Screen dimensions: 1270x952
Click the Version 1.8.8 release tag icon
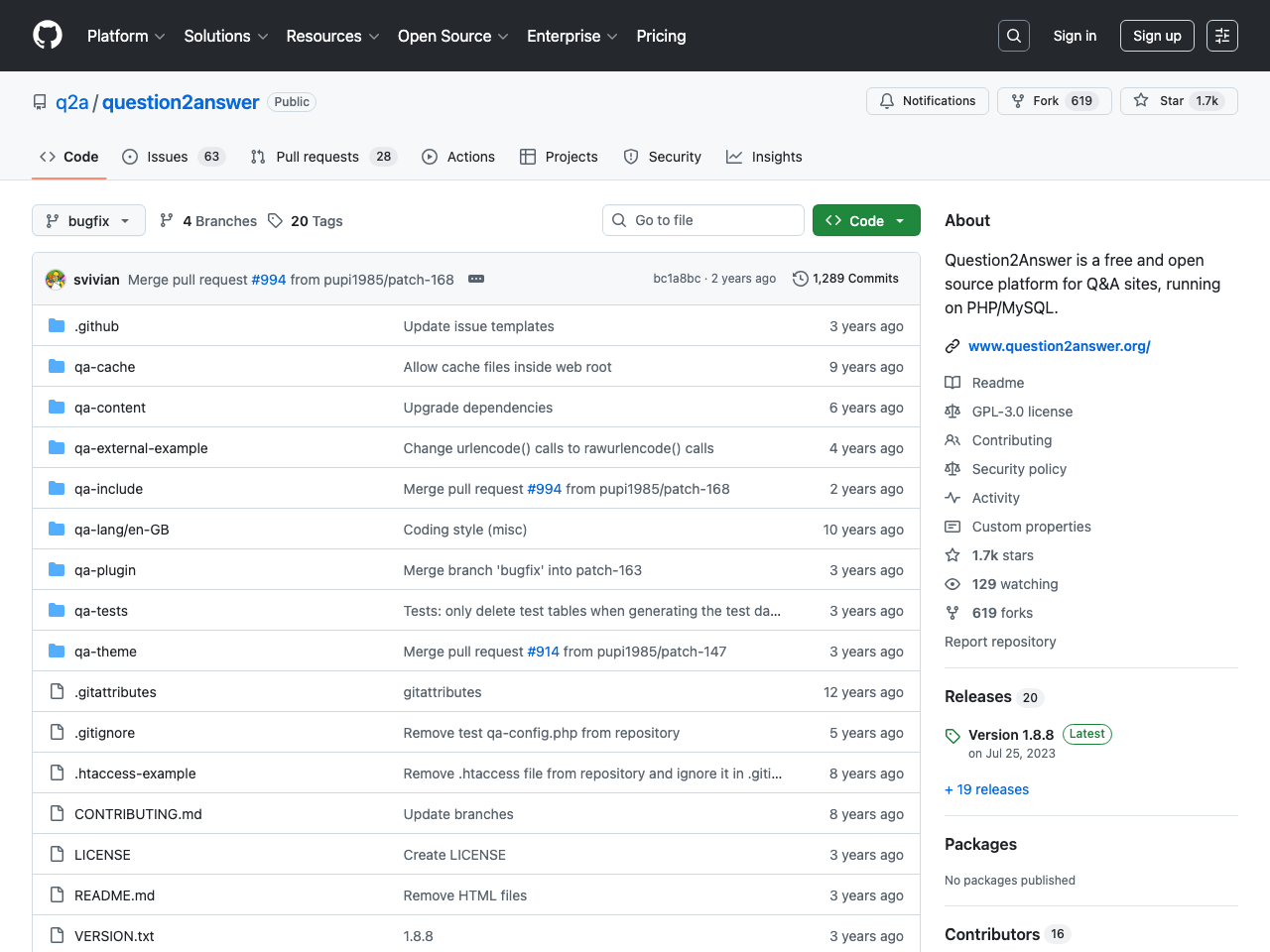point(952,736)
